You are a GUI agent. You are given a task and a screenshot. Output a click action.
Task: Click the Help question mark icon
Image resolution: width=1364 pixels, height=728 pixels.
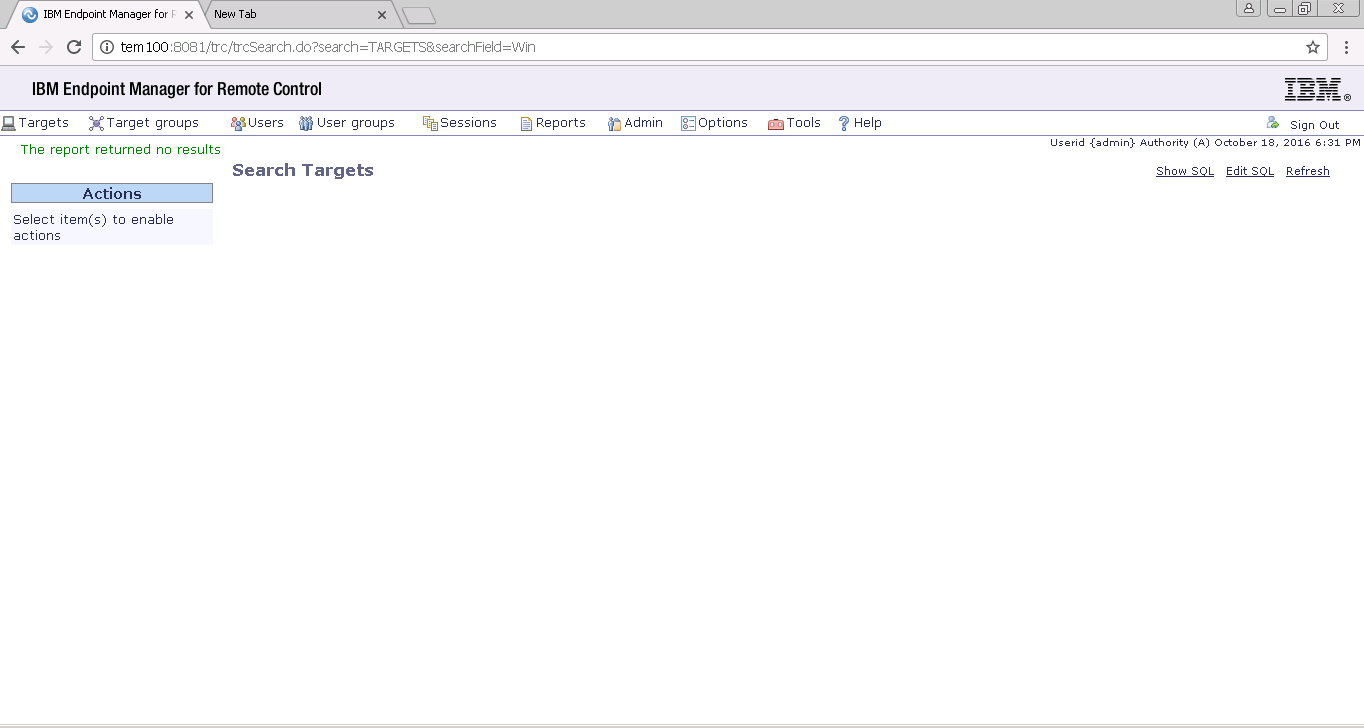click(x=844, y=123)
